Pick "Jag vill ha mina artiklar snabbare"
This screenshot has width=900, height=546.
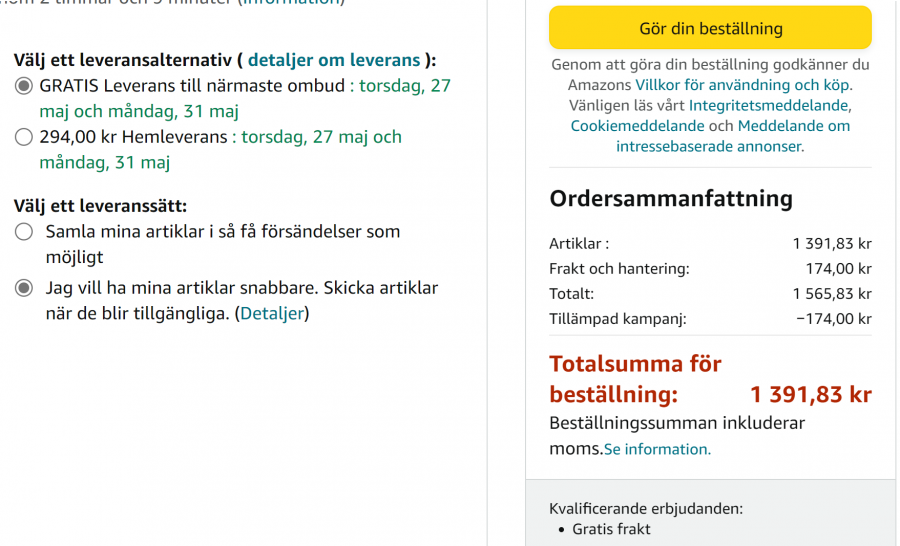tap(24, 288)
